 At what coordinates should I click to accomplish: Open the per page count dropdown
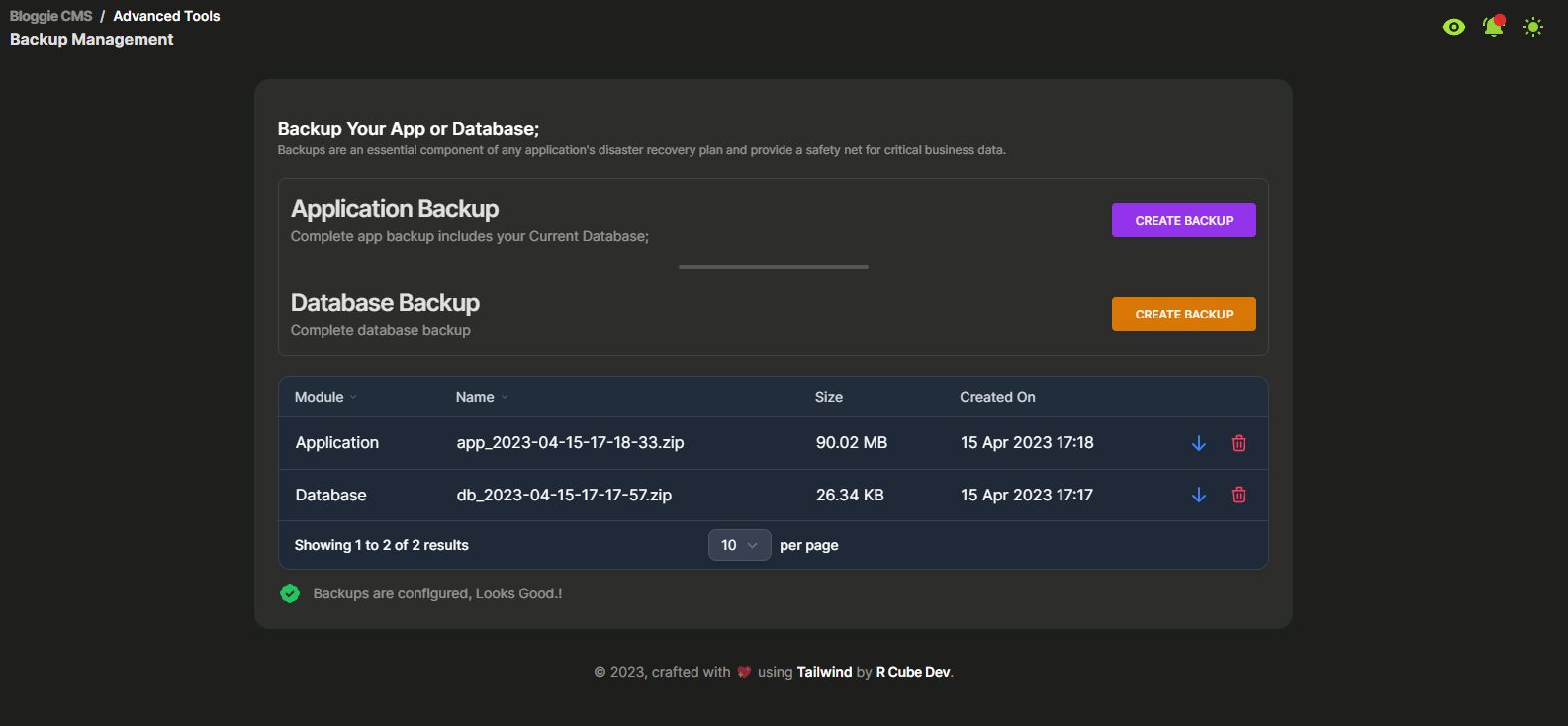(739, 545)
